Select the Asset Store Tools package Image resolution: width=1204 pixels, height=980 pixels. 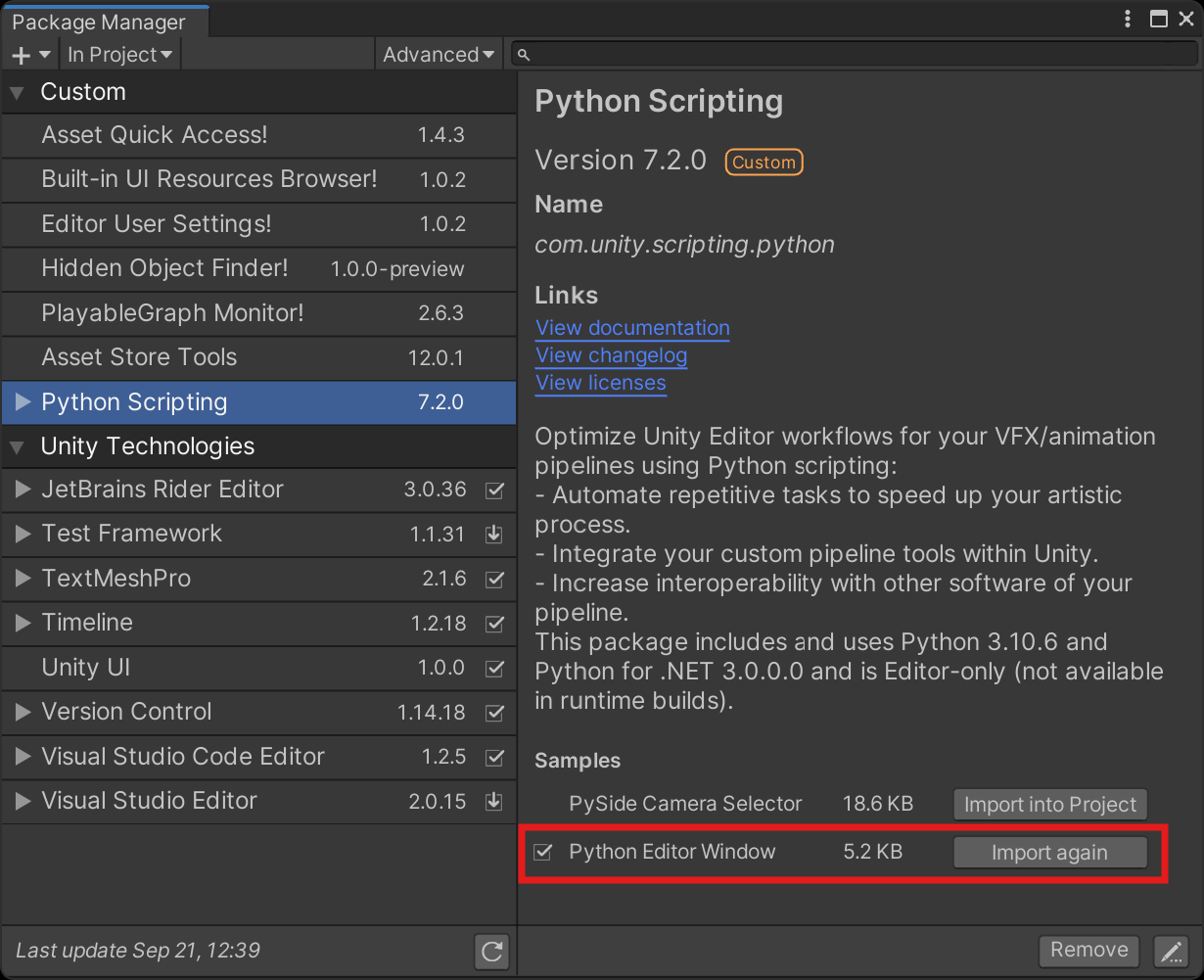(258, 357)
